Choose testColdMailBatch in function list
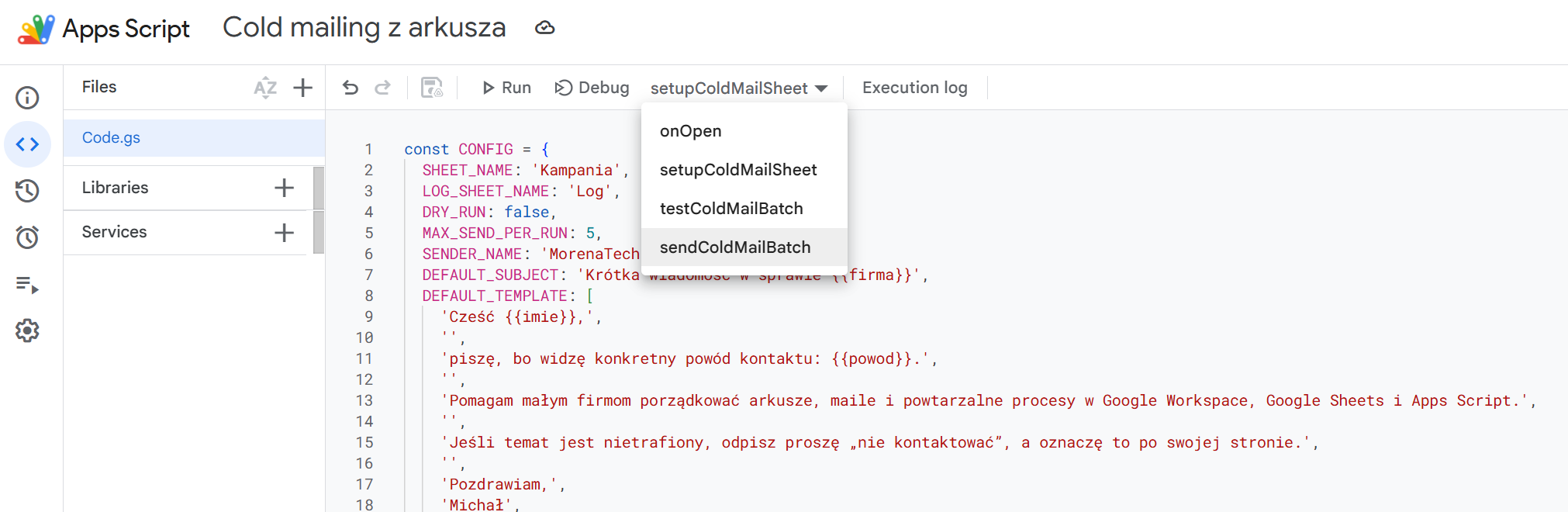1568x512 pixels. pyautogui.click(x=744, y=209)
